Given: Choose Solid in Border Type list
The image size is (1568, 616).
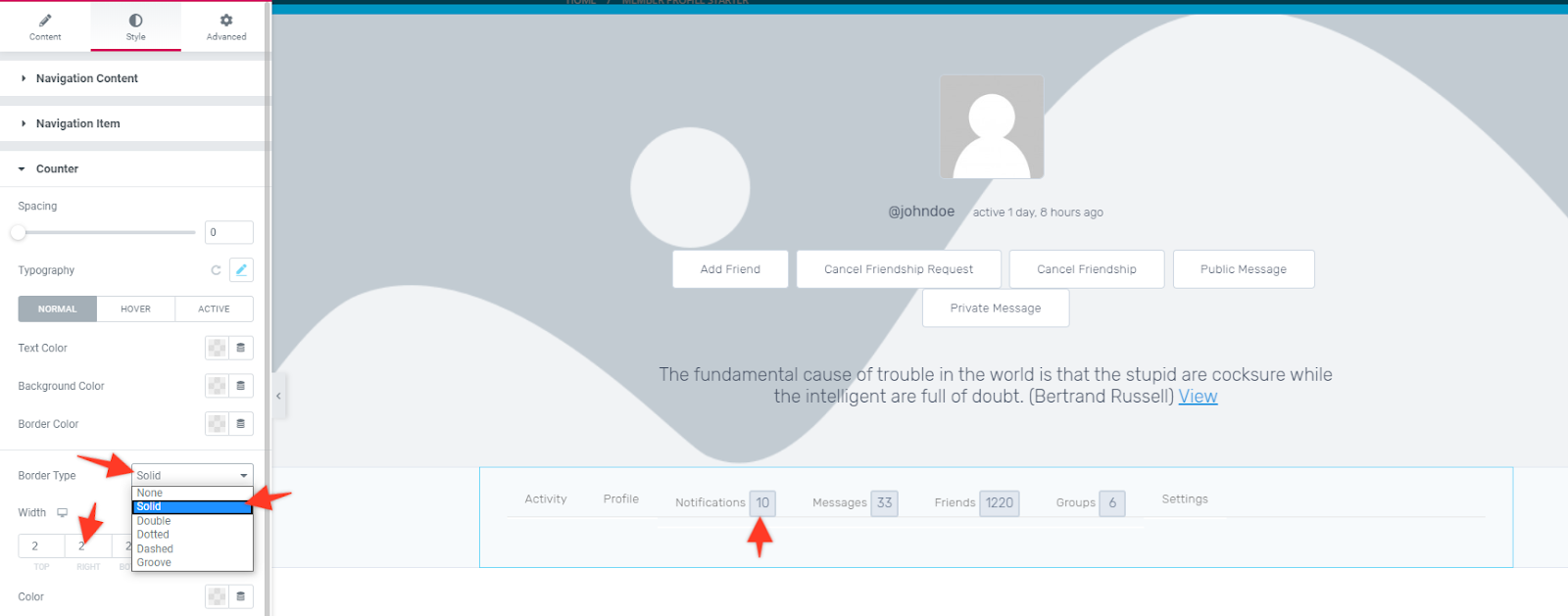Looking at the screenshot, I should [192, 506].
